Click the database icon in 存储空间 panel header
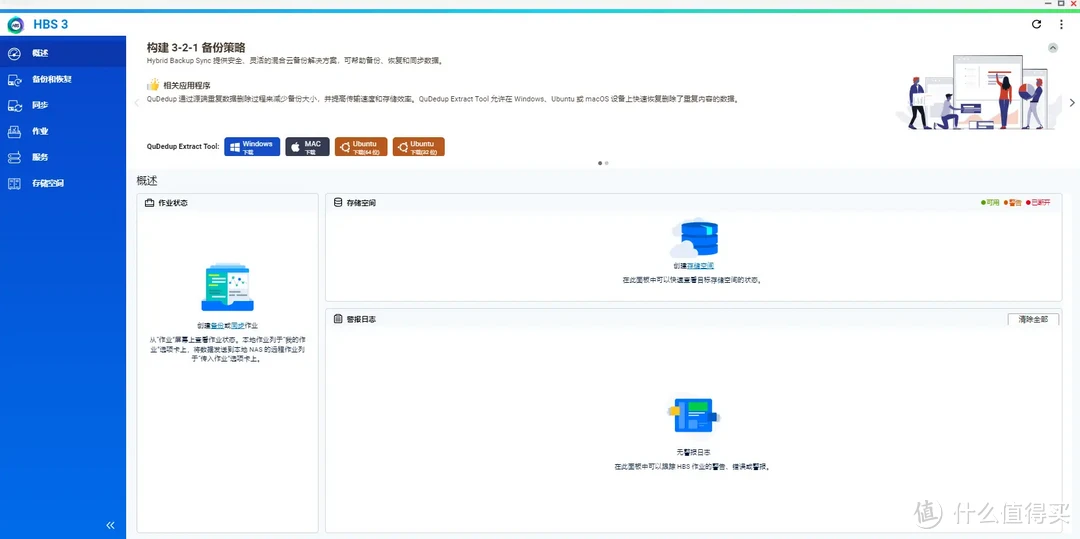The image size is (1080, 539). click(x=338, y=203)
